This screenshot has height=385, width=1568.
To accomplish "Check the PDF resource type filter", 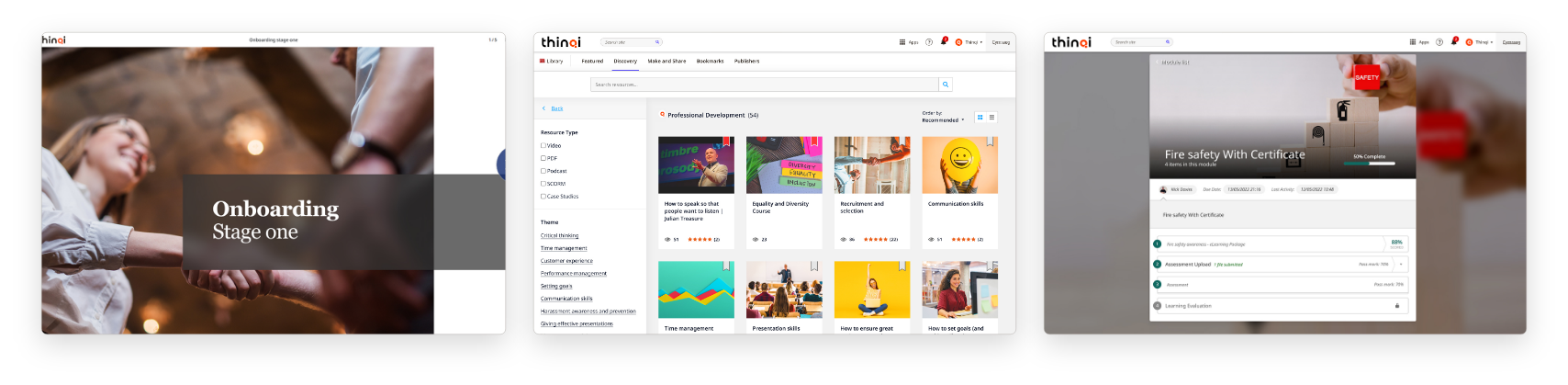I will 543,158.
